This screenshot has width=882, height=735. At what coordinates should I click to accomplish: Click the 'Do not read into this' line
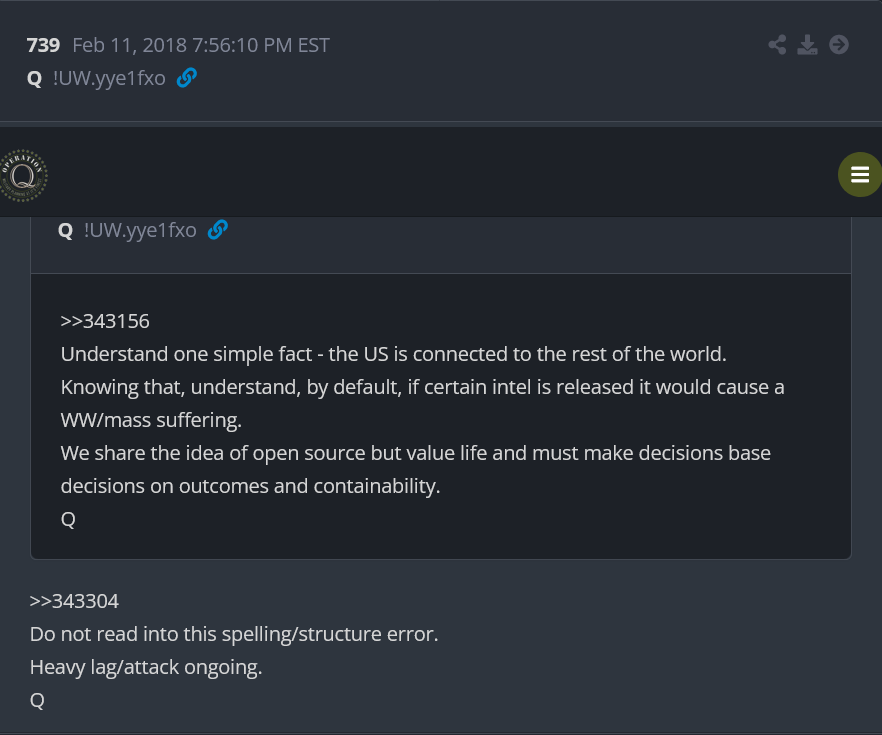pyautogui.click(x=234, y=634)
